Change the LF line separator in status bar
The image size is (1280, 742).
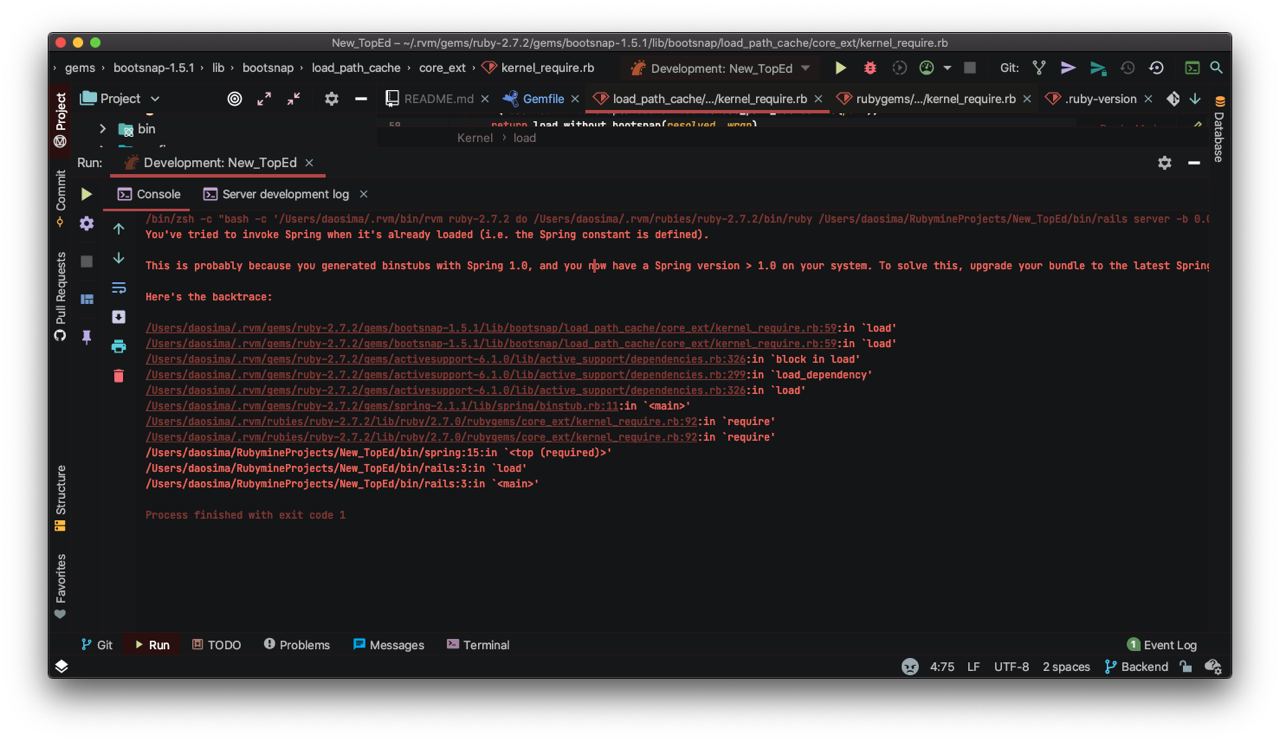[x=973, y=667]
